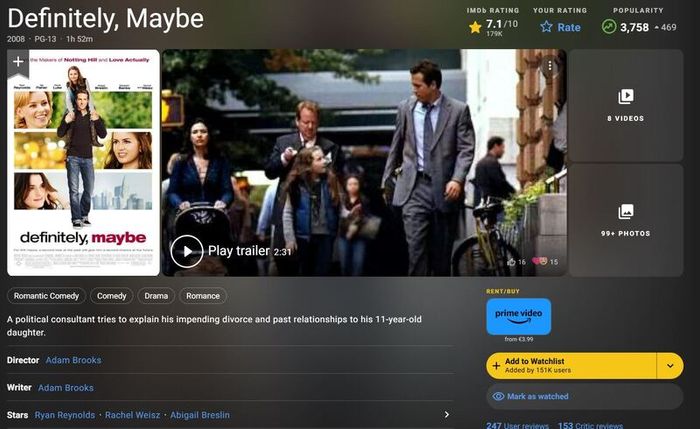Expand the watchlist dropdown arrow

point(670,366)
